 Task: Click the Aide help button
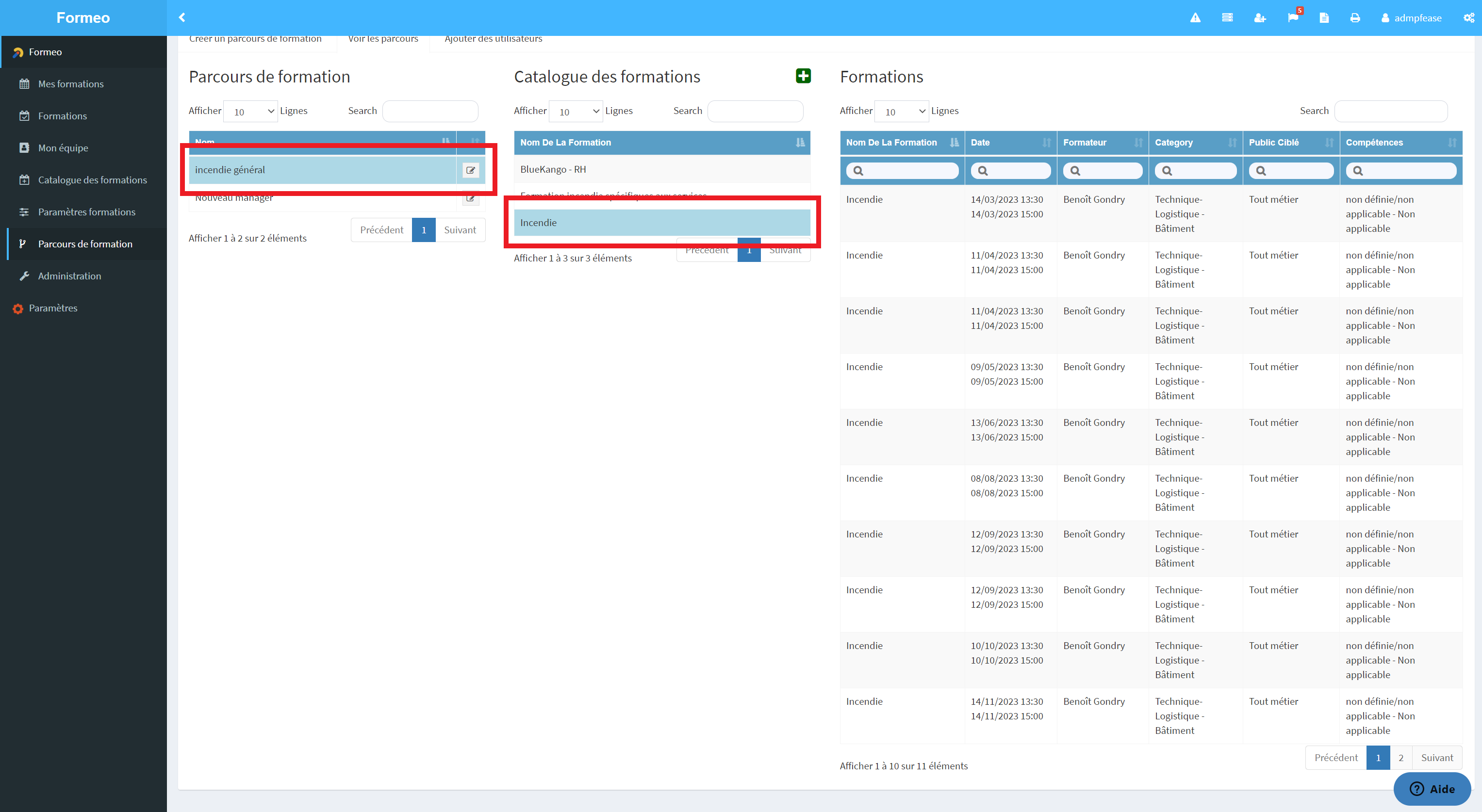tap(1432, 789)
